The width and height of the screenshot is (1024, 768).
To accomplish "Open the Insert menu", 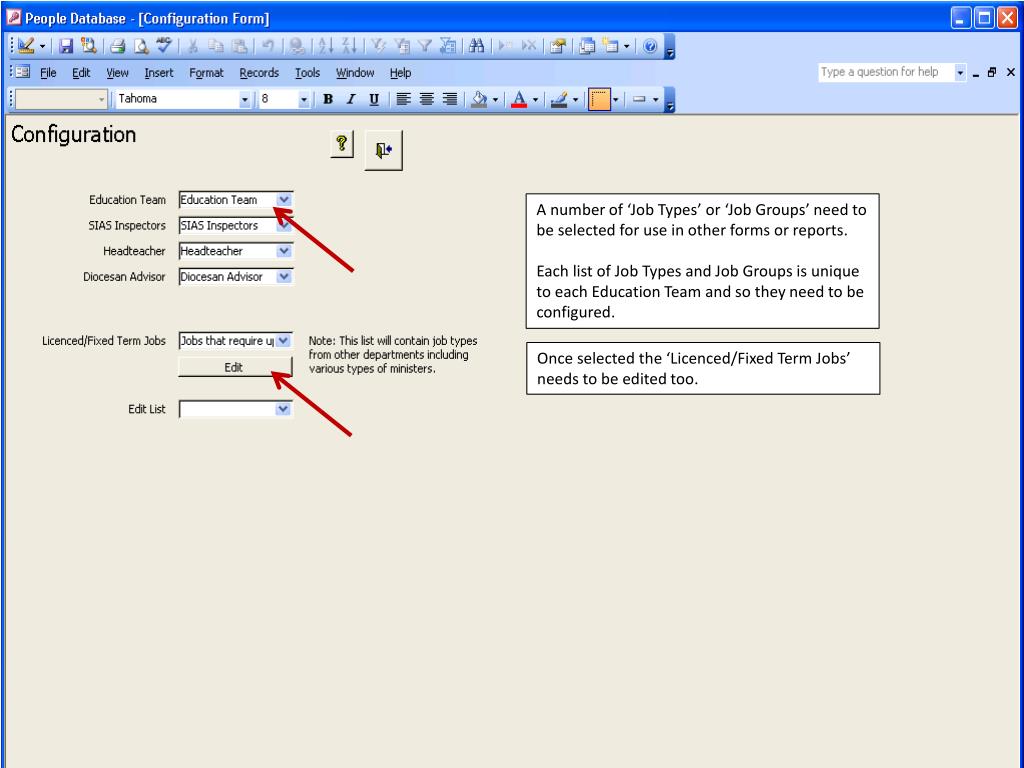I will [x=159, y=72].
